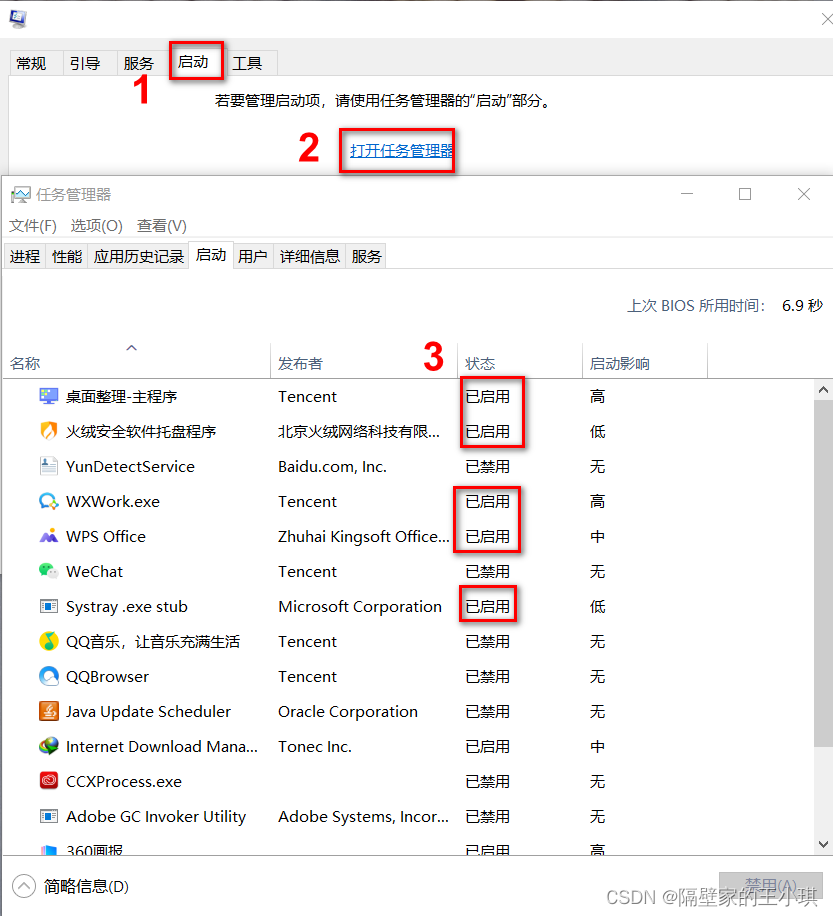Select the Task Manager 启动 tab
This screenshot has height=916, width=833.
[211, 255]
